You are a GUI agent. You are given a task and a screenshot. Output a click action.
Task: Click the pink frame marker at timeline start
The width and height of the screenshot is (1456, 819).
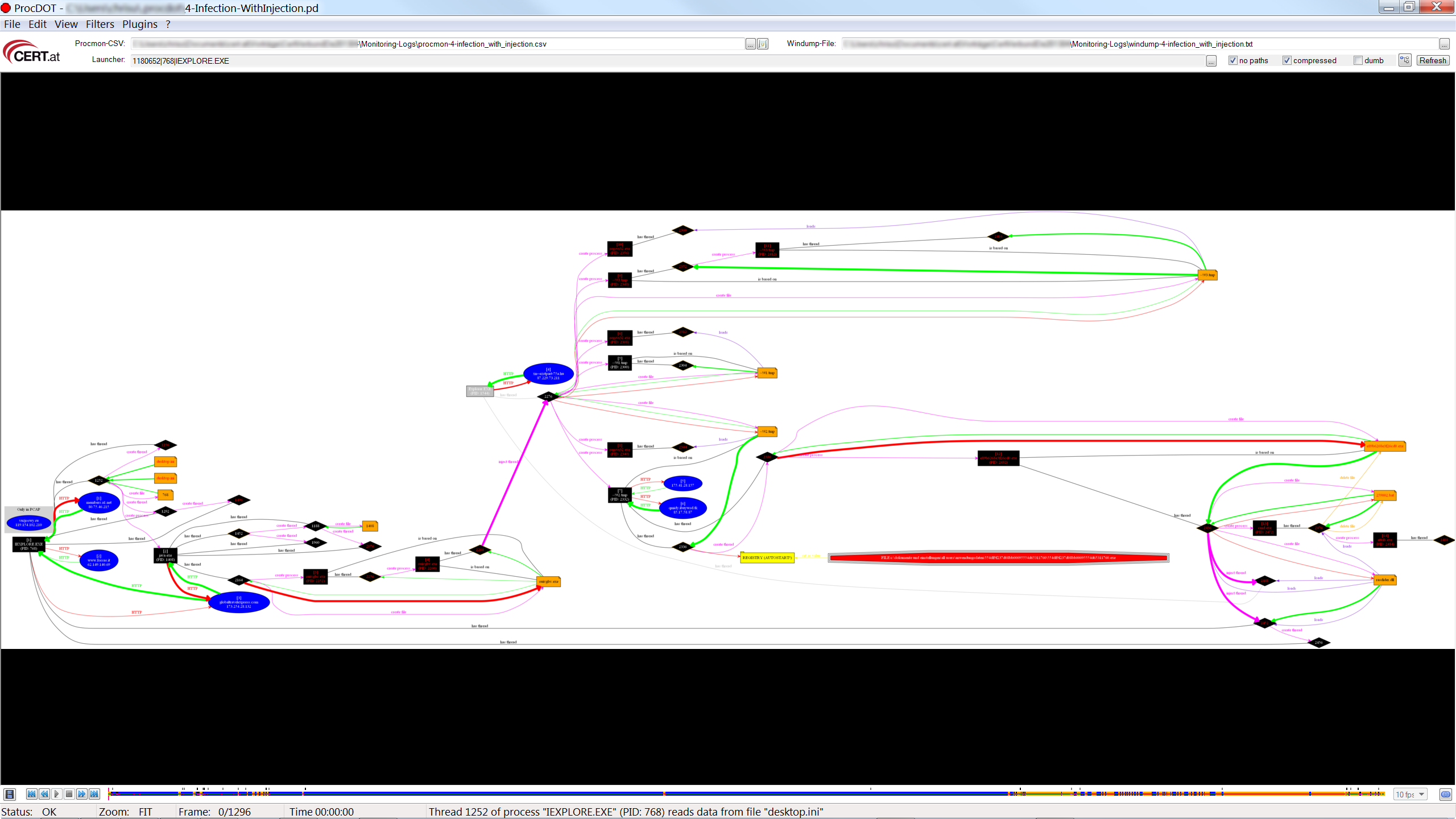point(109,794)
